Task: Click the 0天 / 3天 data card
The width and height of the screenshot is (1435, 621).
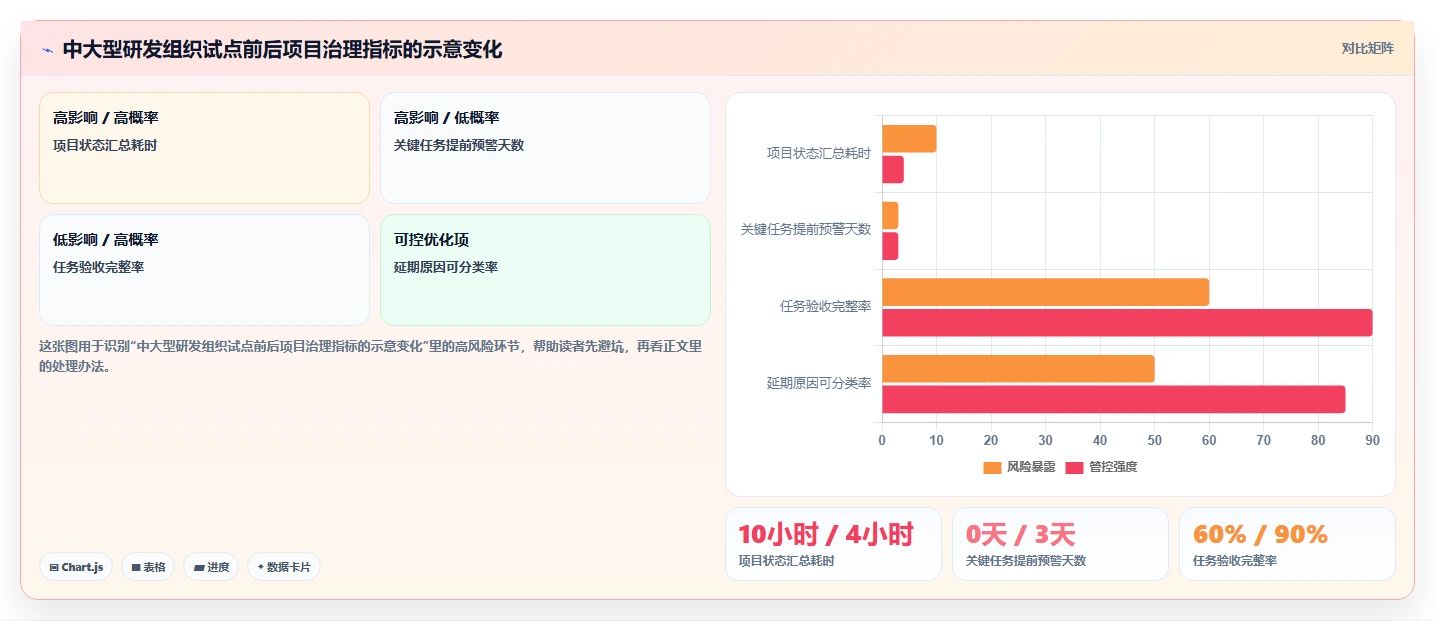Action: pos(1060,544)
